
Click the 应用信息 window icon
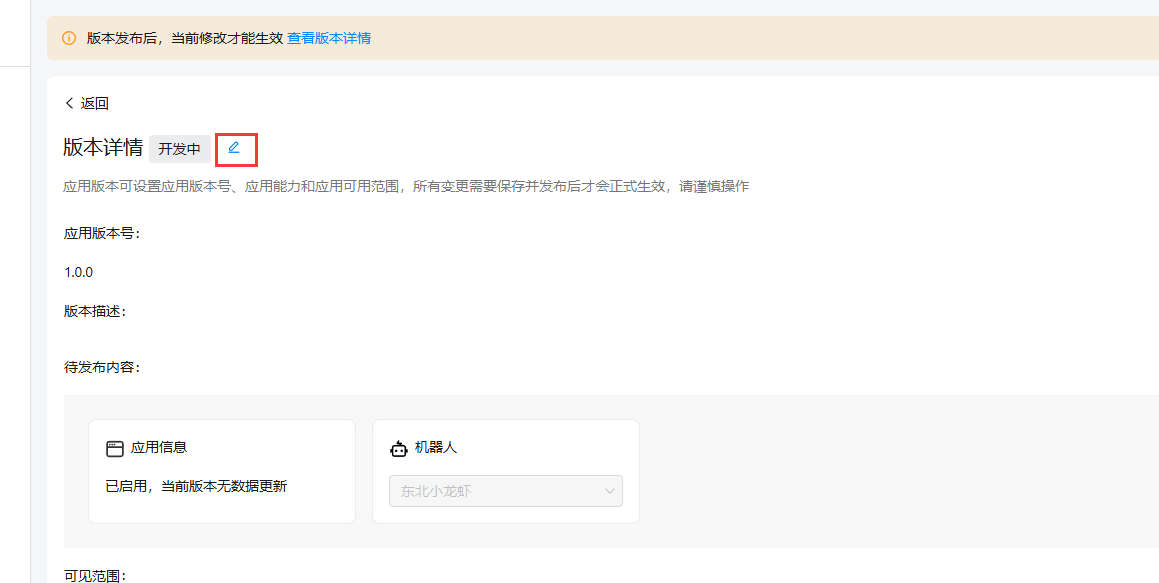coord(115,449)
